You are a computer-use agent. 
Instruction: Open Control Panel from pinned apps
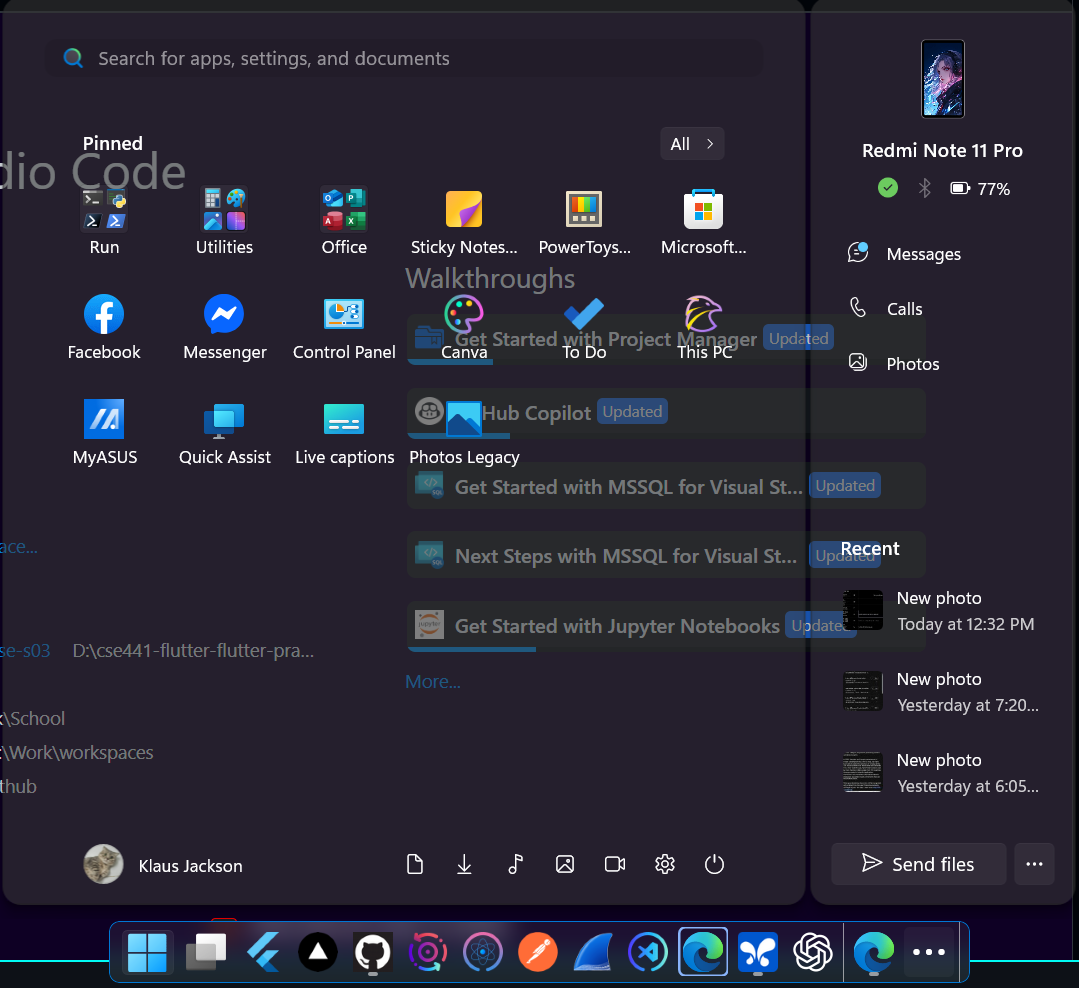click(x=344, y=327)
